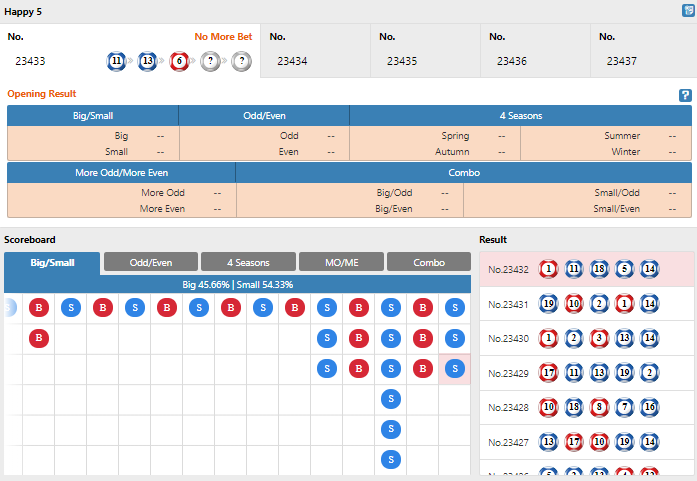Switch to the Combo scoreboard tab
The width and height of the screenshot is (697, 481).
(x=429, y=262)
